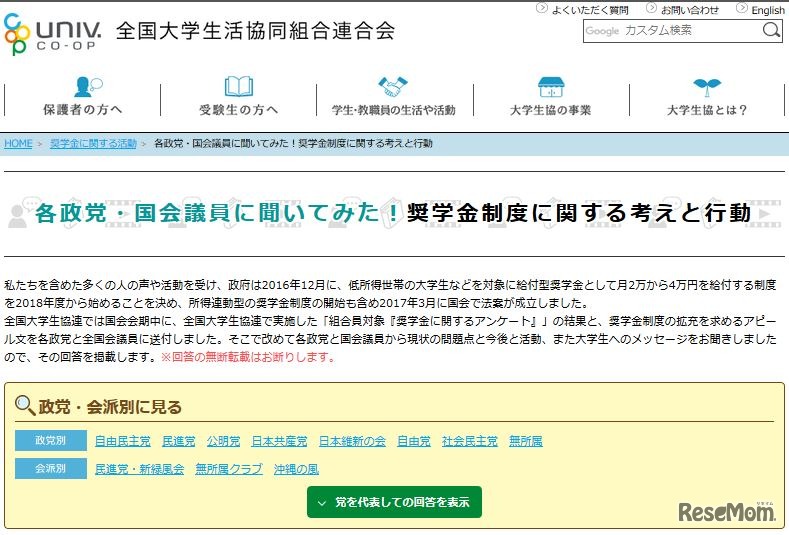The height and width of the screenshot is (535, 789).
Task: Switch to the English site
Action: tap(767, 10)
